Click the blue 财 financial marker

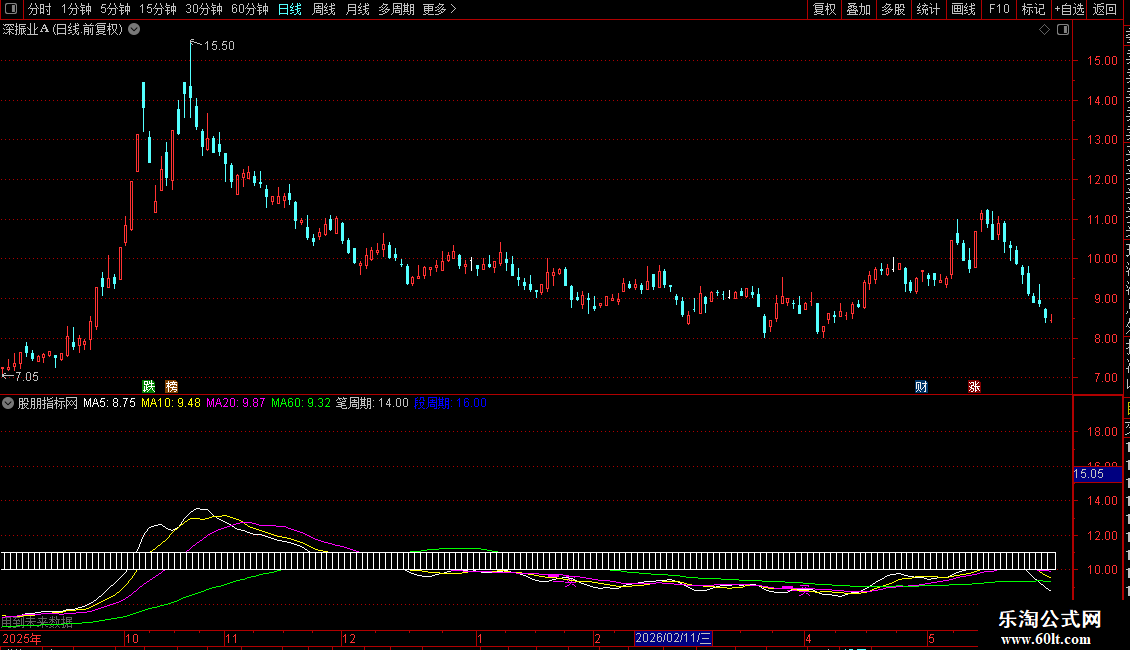[921, 387]
